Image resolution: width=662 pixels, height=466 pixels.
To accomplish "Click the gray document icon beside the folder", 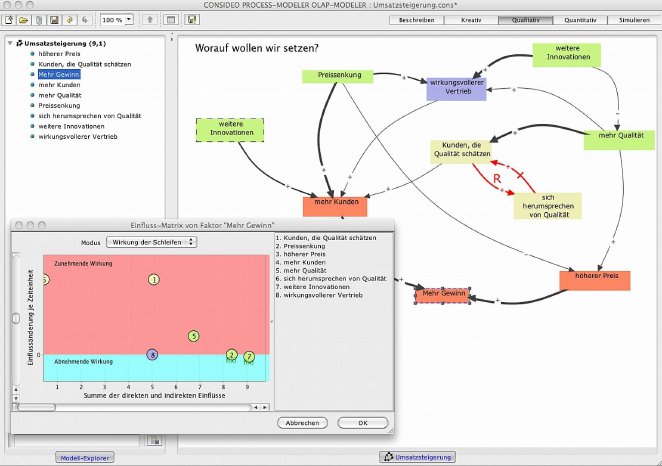I will (x=39, y=19).
